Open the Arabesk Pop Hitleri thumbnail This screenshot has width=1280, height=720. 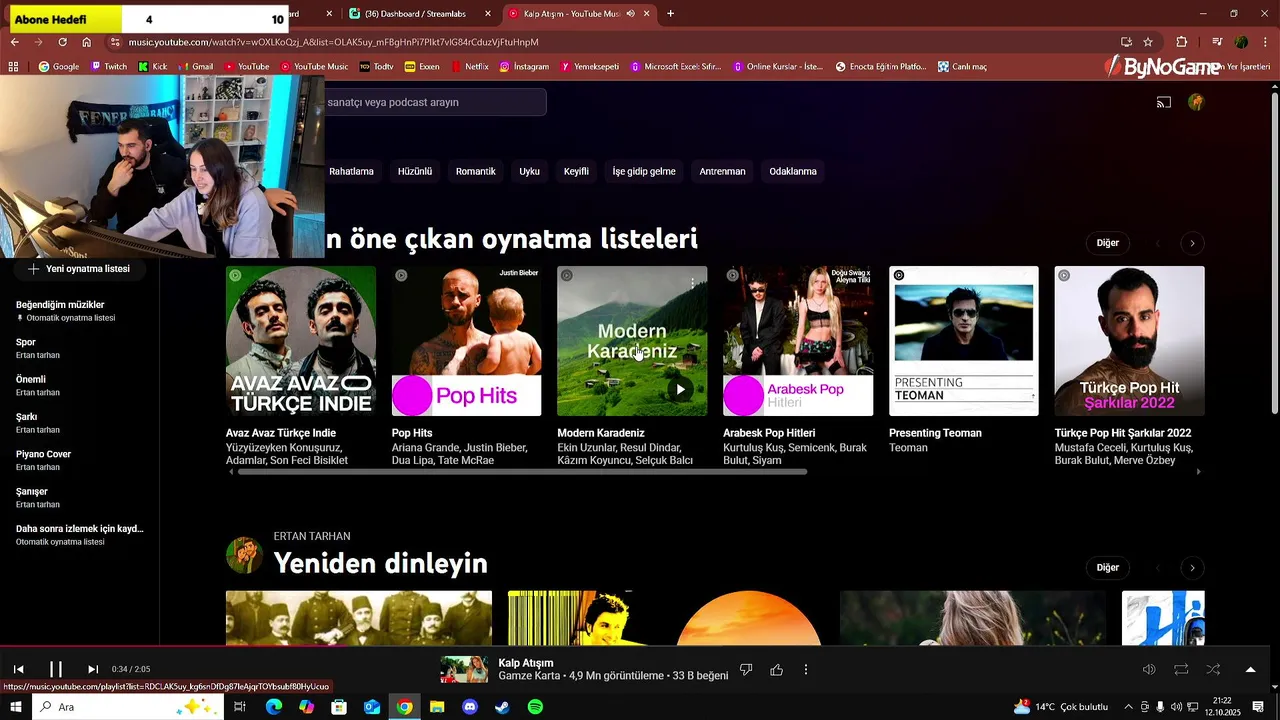click(798, 341)
